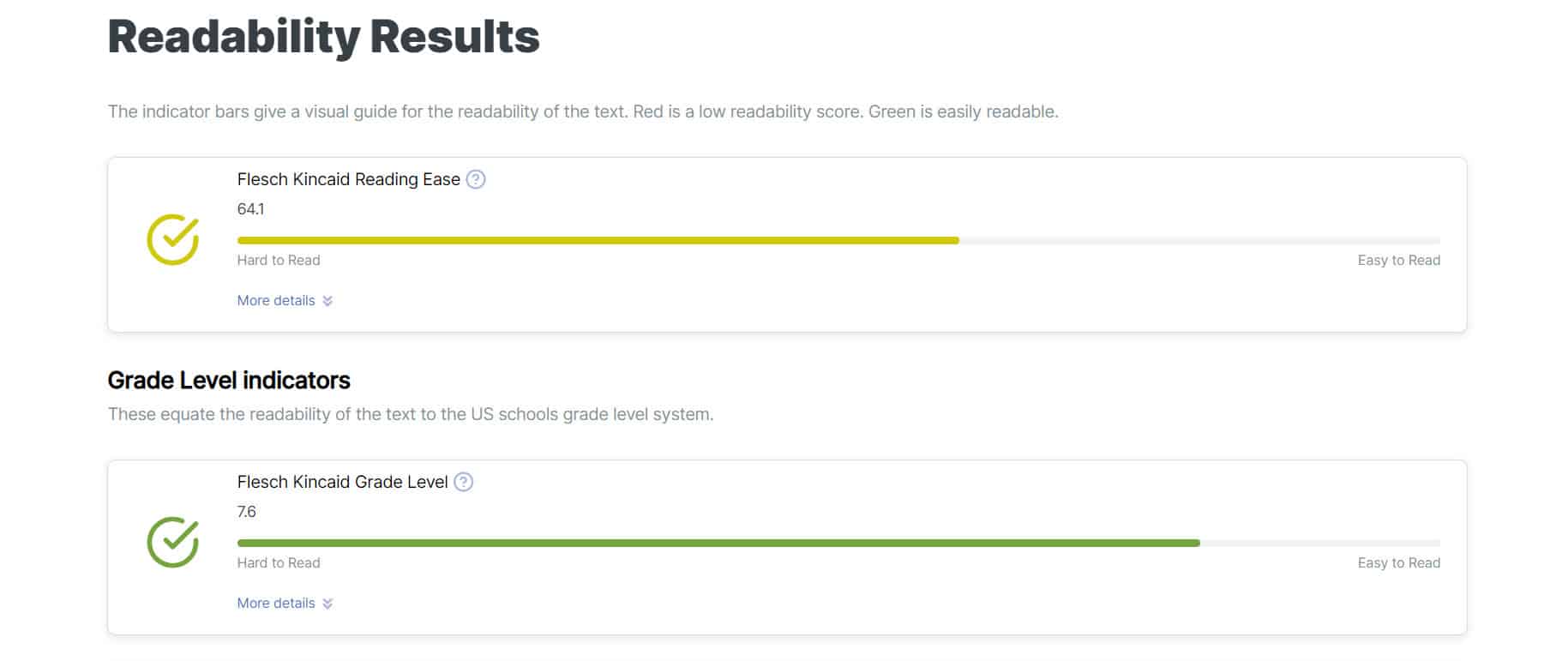Select the chevron next to Reading Ease More details
The height and width of the screenshot is (661, 1568).
pos(327,301)
